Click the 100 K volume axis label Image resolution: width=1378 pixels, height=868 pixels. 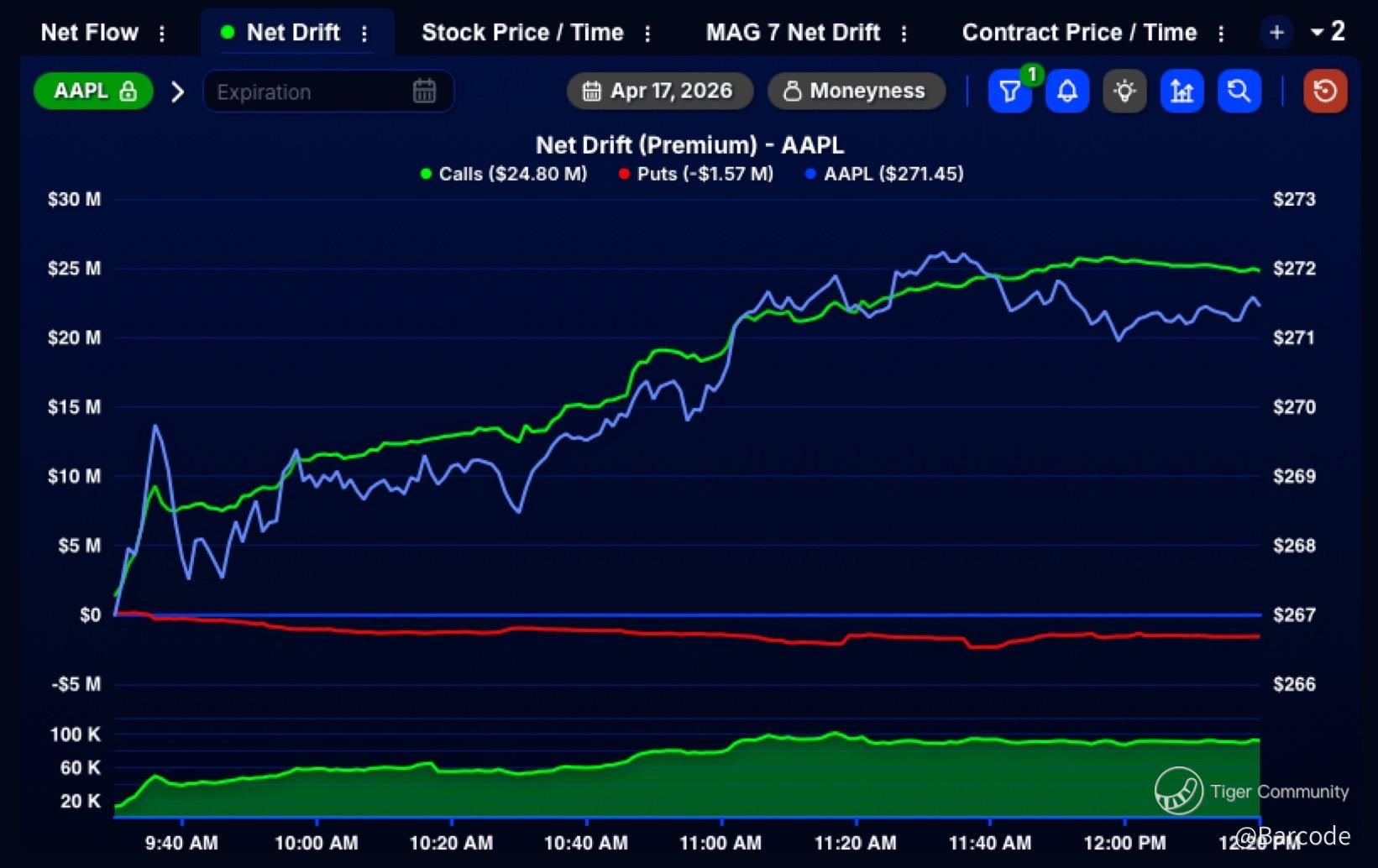[75, 735]
